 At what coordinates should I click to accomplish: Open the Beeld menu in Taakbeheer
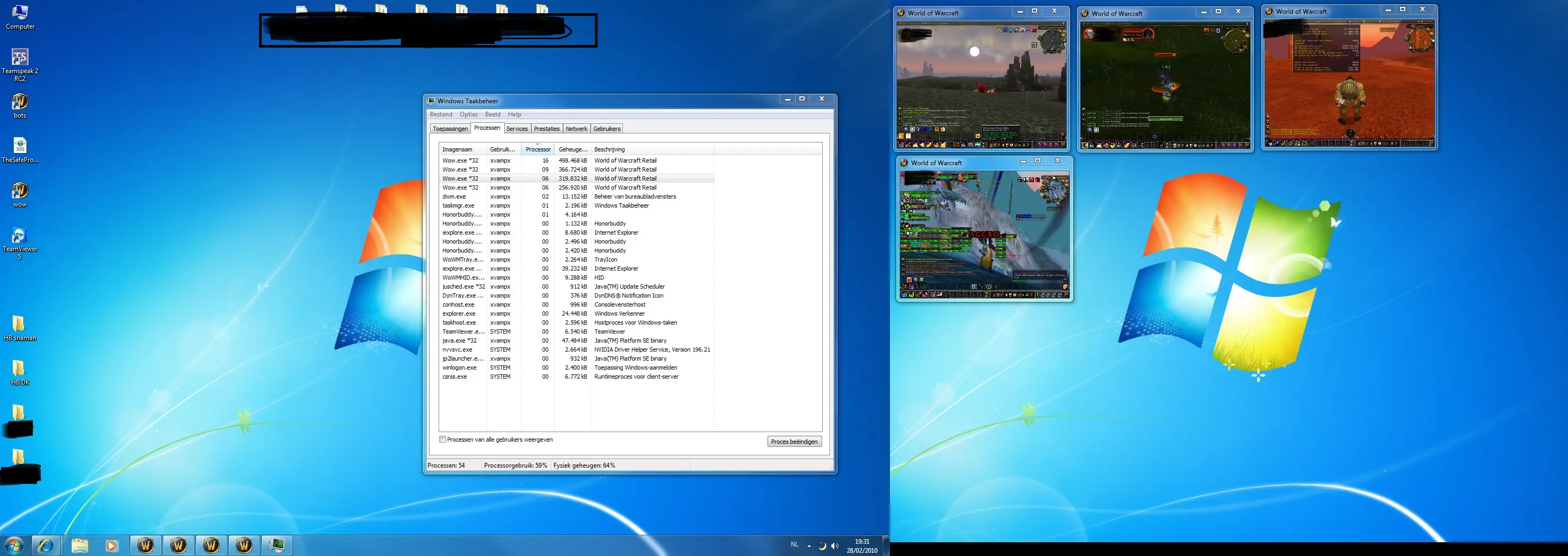click(493, 114)
